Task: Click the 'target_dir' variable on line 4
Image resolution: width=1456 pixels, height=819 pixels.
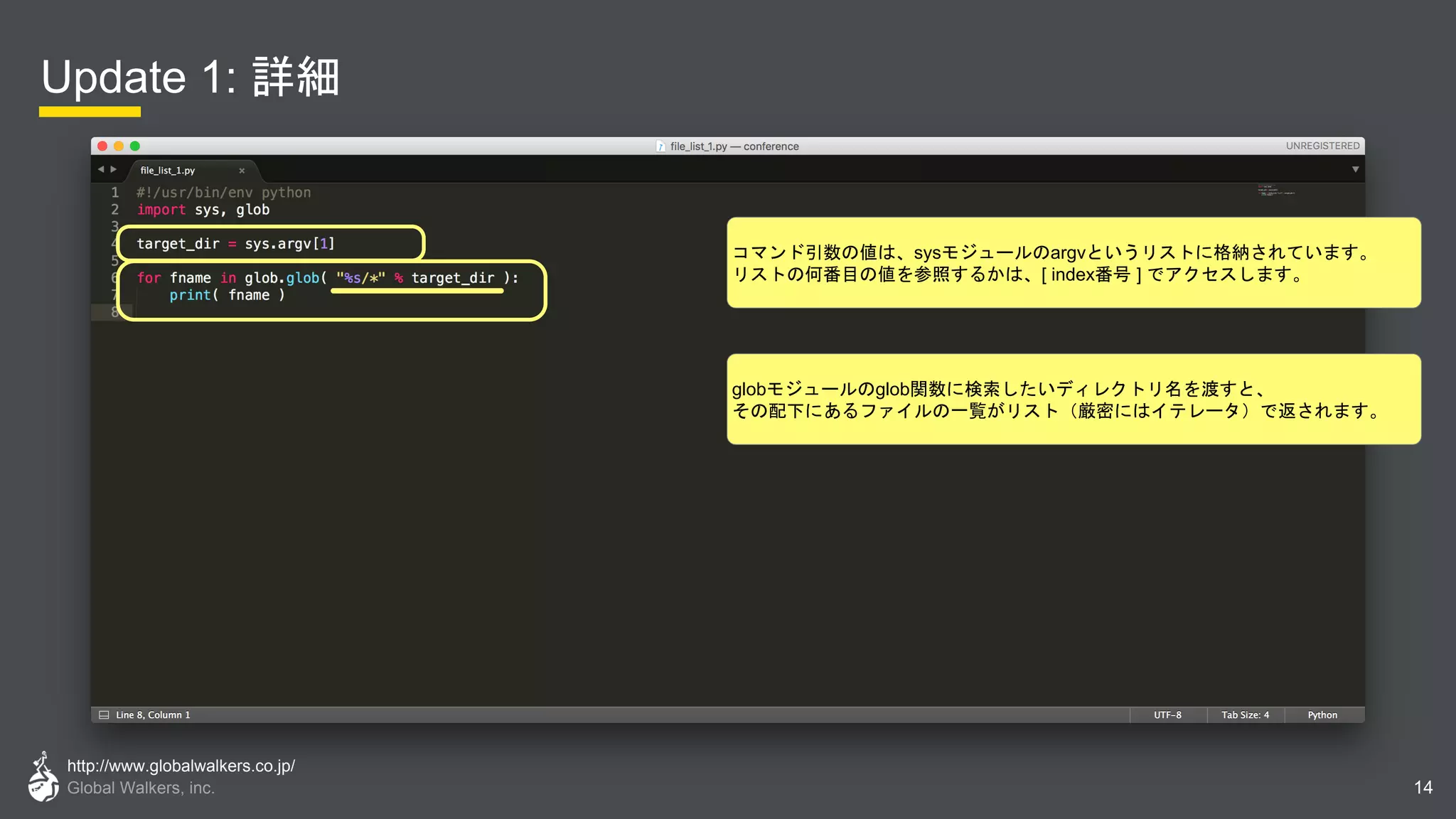Action: [x=178, y=244]
